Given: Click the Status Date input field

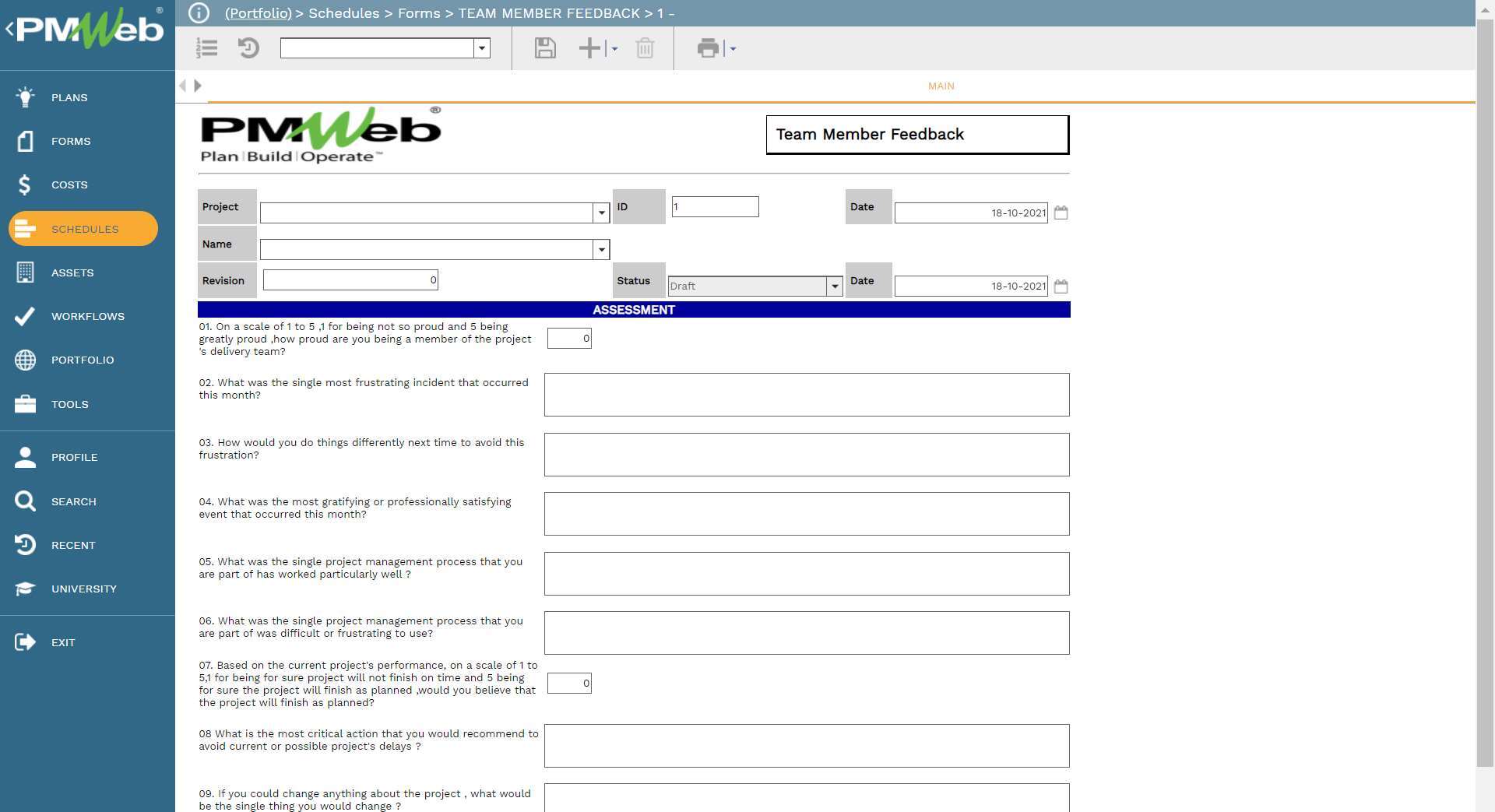Looking at the screenshot, I should [x=971, y=286].
